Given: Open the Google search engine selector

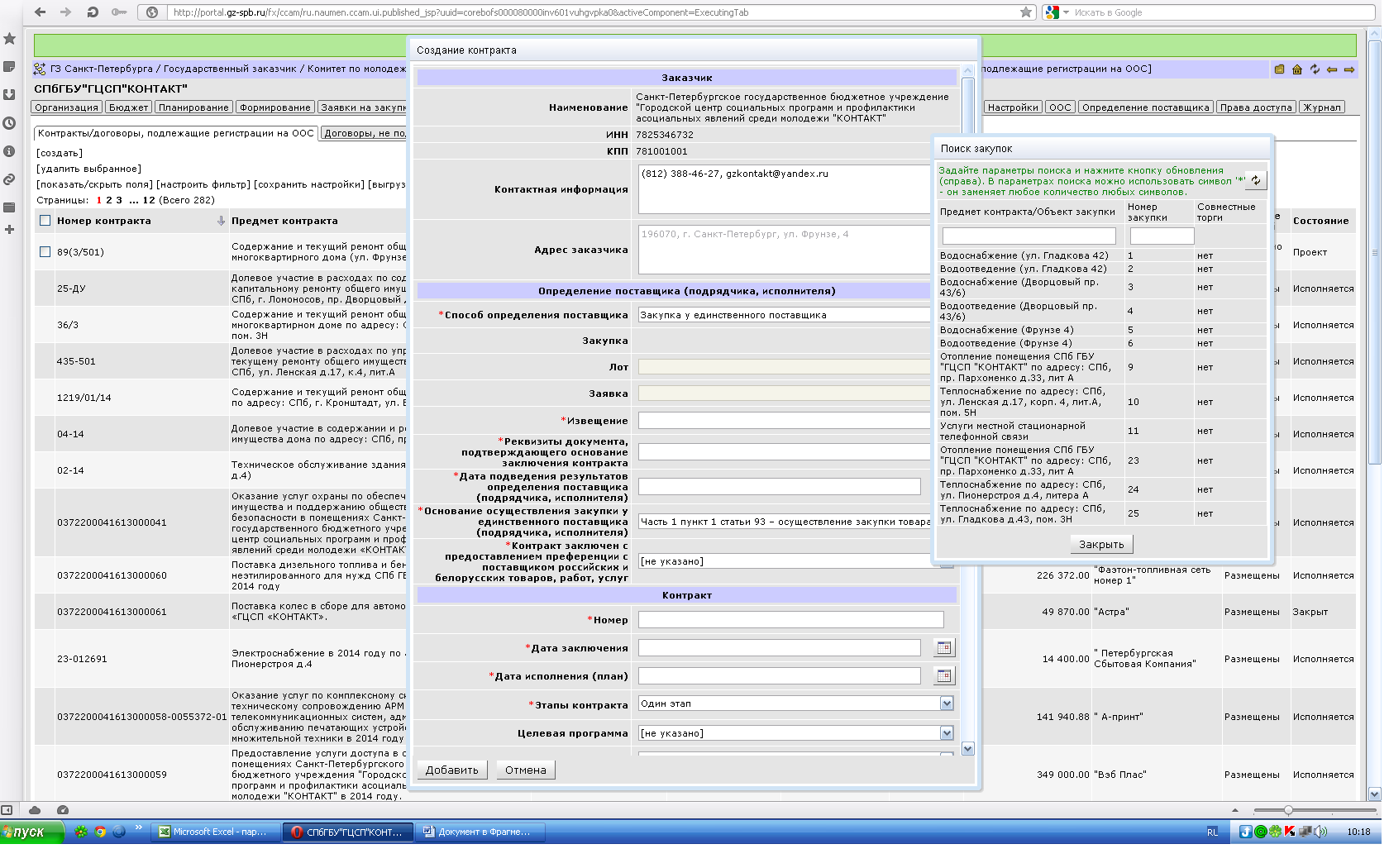Looking at the screenshot, I should click(x=1056, y=12).
